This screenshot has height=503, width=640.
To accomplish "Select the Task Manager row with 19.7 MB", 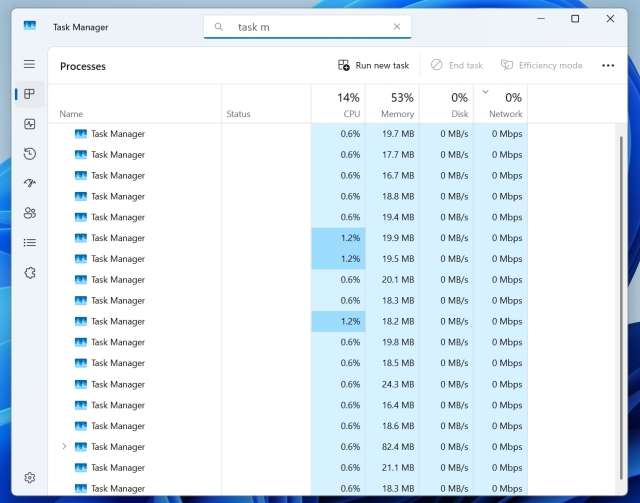I will [288, 134].
